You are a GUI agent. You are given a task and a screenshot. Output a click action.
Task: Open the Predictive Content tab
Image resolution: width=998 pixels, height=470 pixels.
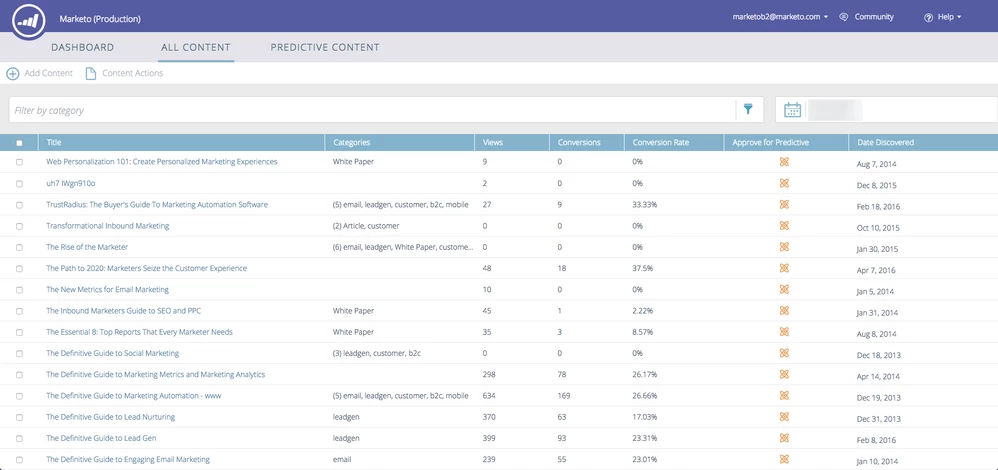[x=325, y=47]
